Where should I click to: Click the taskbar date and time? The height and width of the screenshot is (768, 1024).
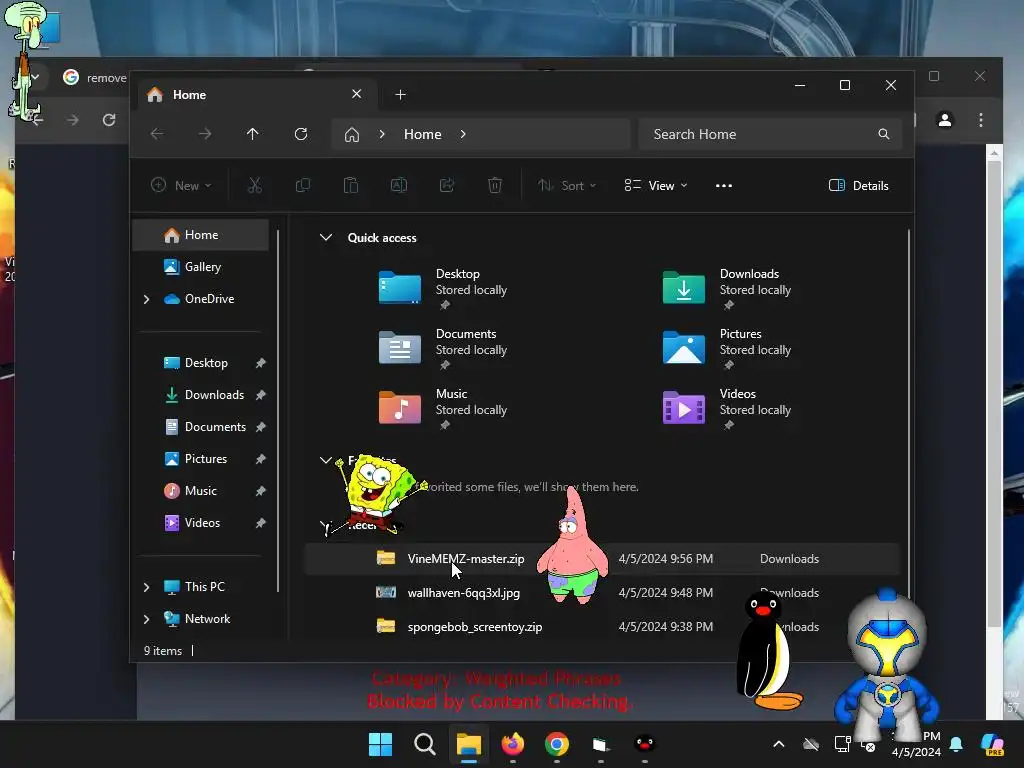pyautogui.click(x=916, y=744)
